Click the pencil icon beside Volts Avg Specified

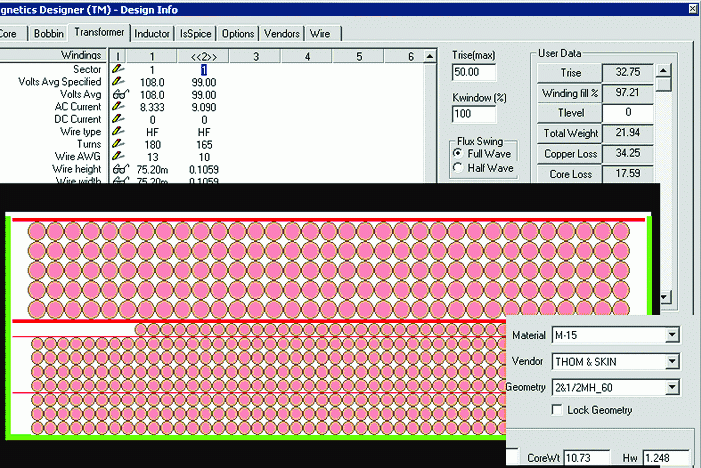(118, 81)
